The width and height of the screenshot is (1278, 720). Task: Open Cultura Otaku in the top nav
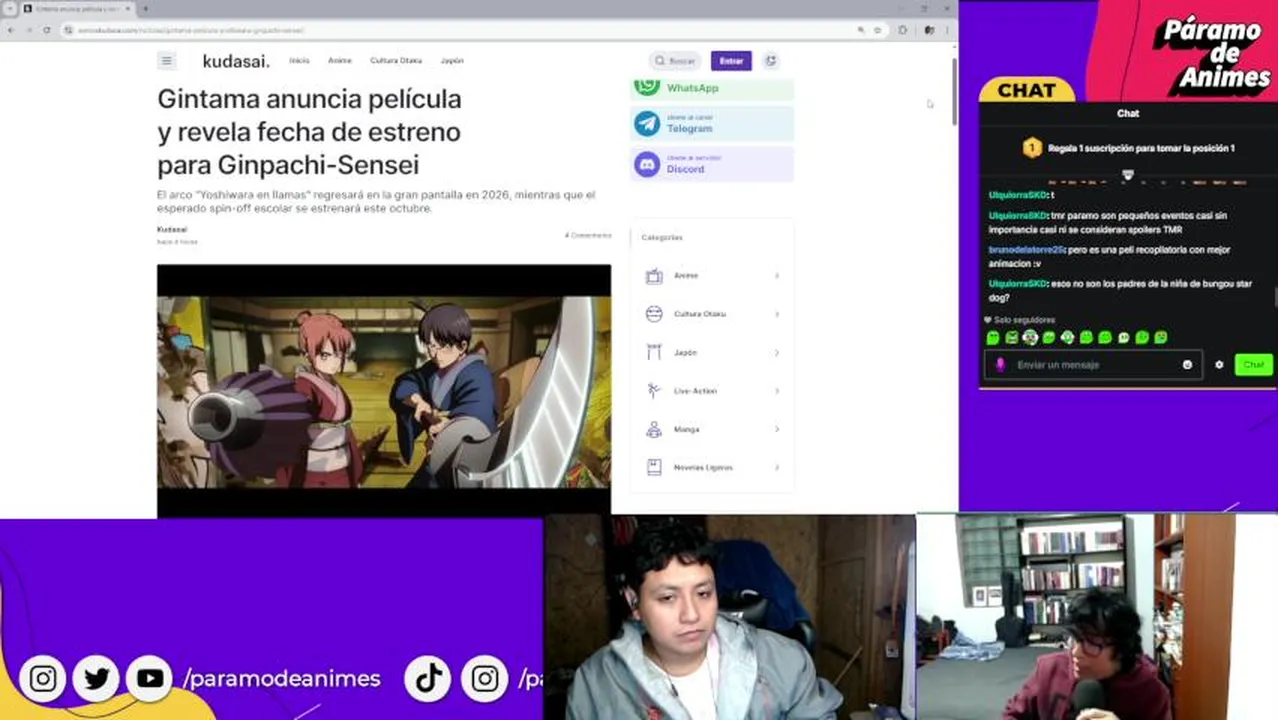[396, 61]
